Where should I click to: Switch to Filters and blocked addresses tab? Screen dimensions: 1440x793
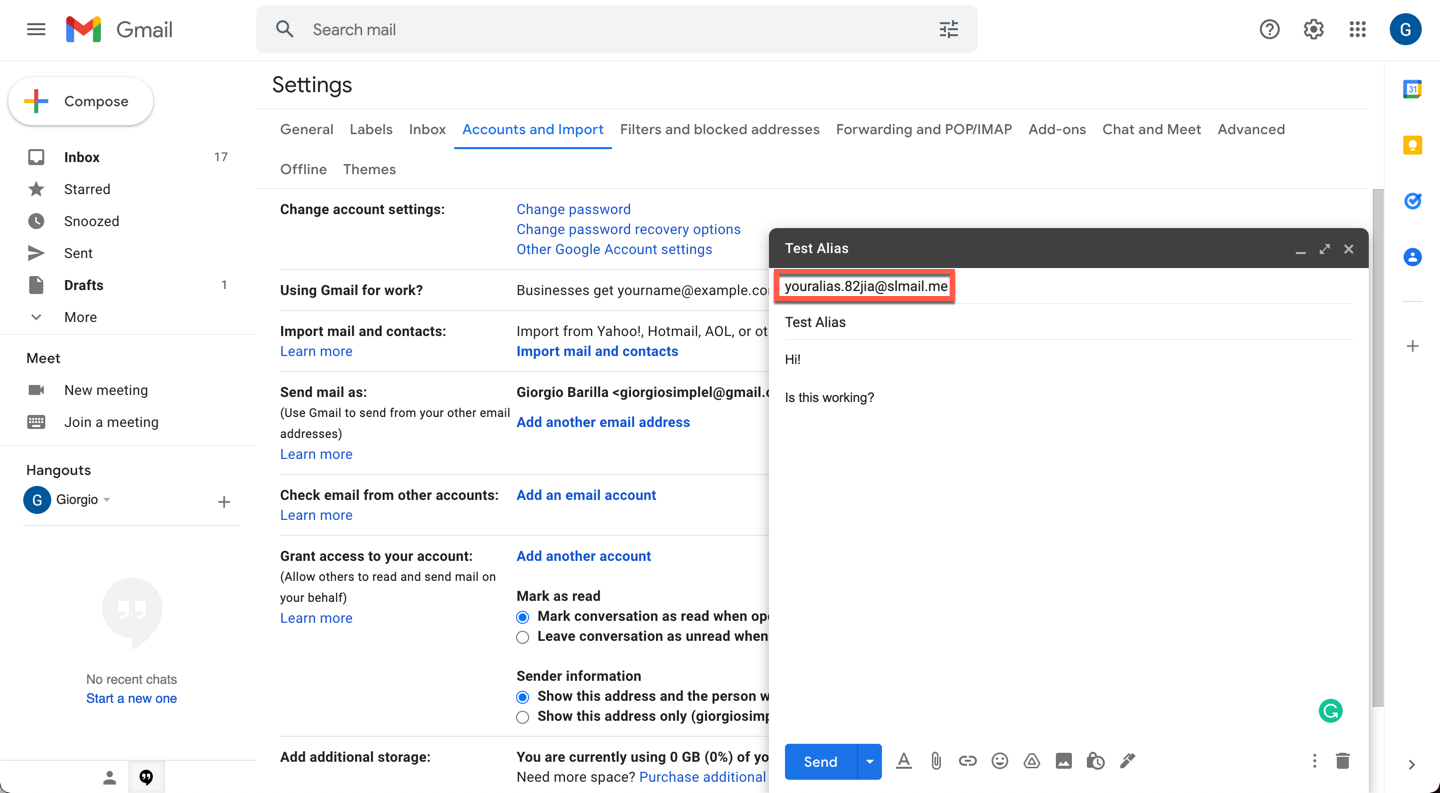[x=719, y=129]
